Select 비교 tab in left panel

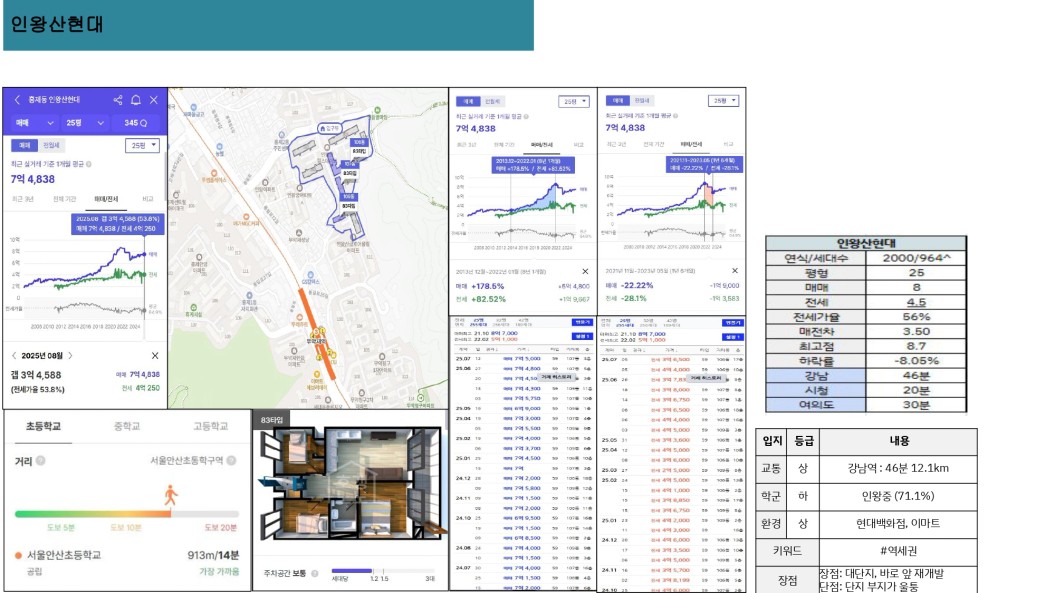(147, 199)
